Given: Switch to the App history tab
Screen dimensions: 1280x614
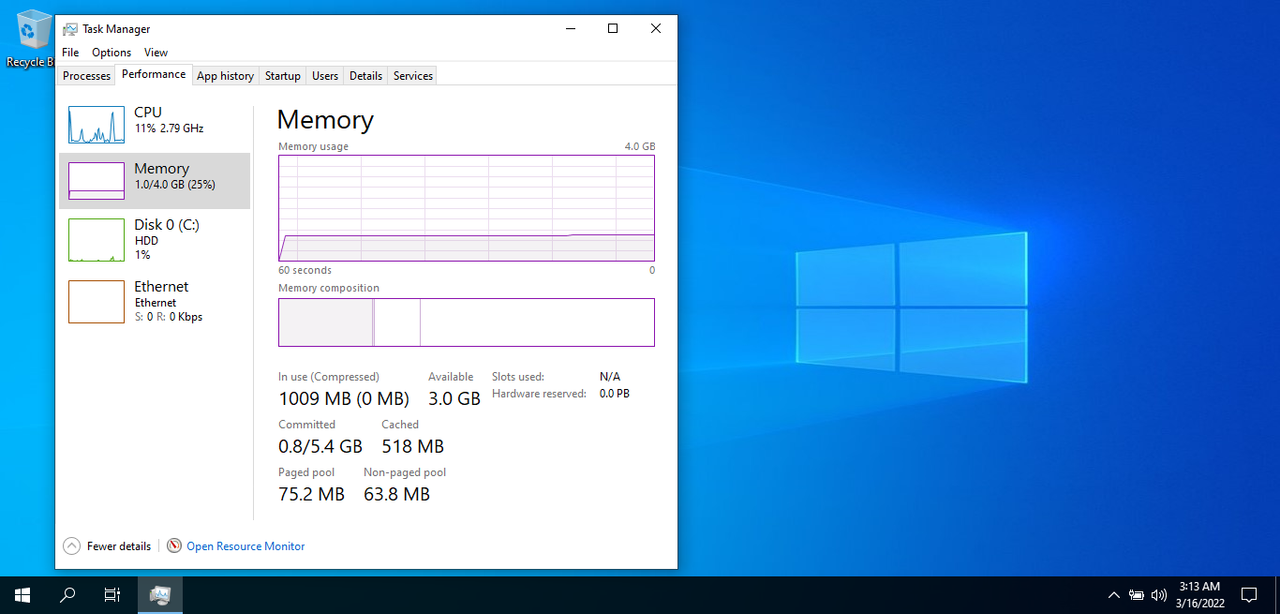Looking at the screenshot, I should click(x=225, y=76).
